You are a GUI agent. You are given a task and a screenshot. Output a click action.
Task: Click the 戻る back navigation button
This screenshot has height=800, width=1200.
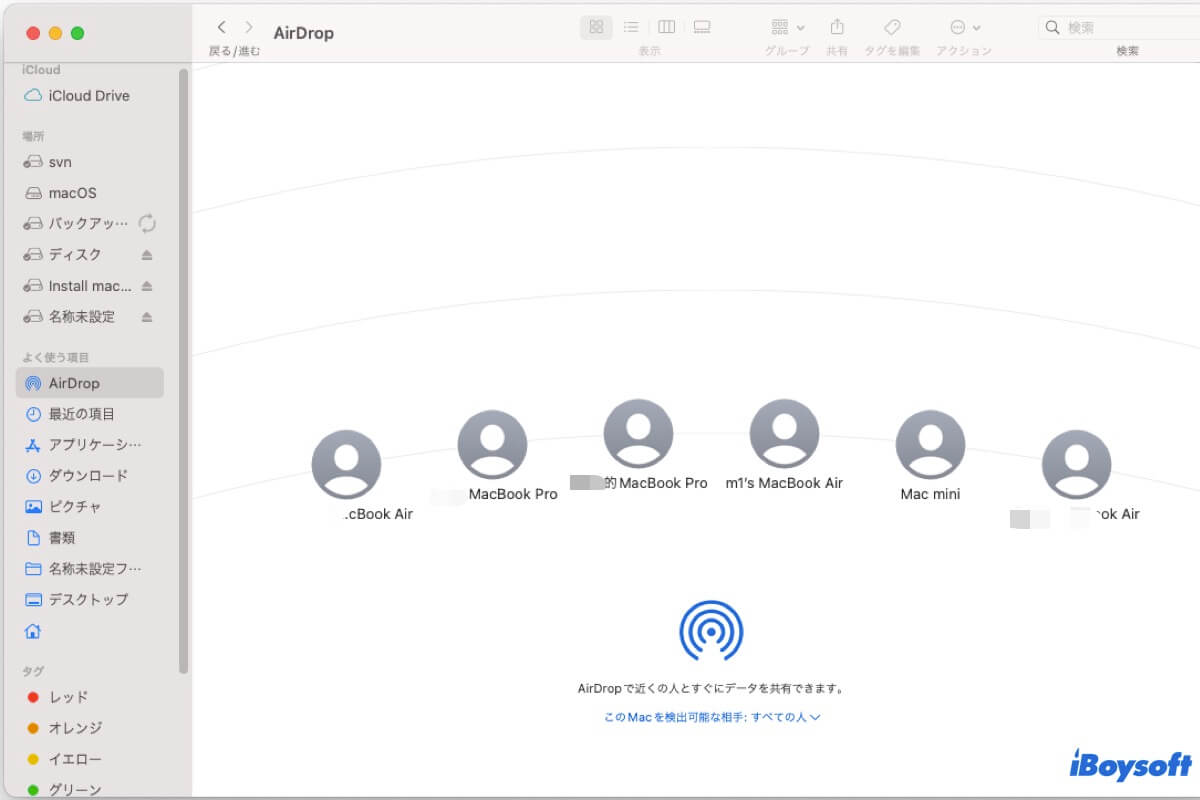pyautogui.click(x=221, y=27)
